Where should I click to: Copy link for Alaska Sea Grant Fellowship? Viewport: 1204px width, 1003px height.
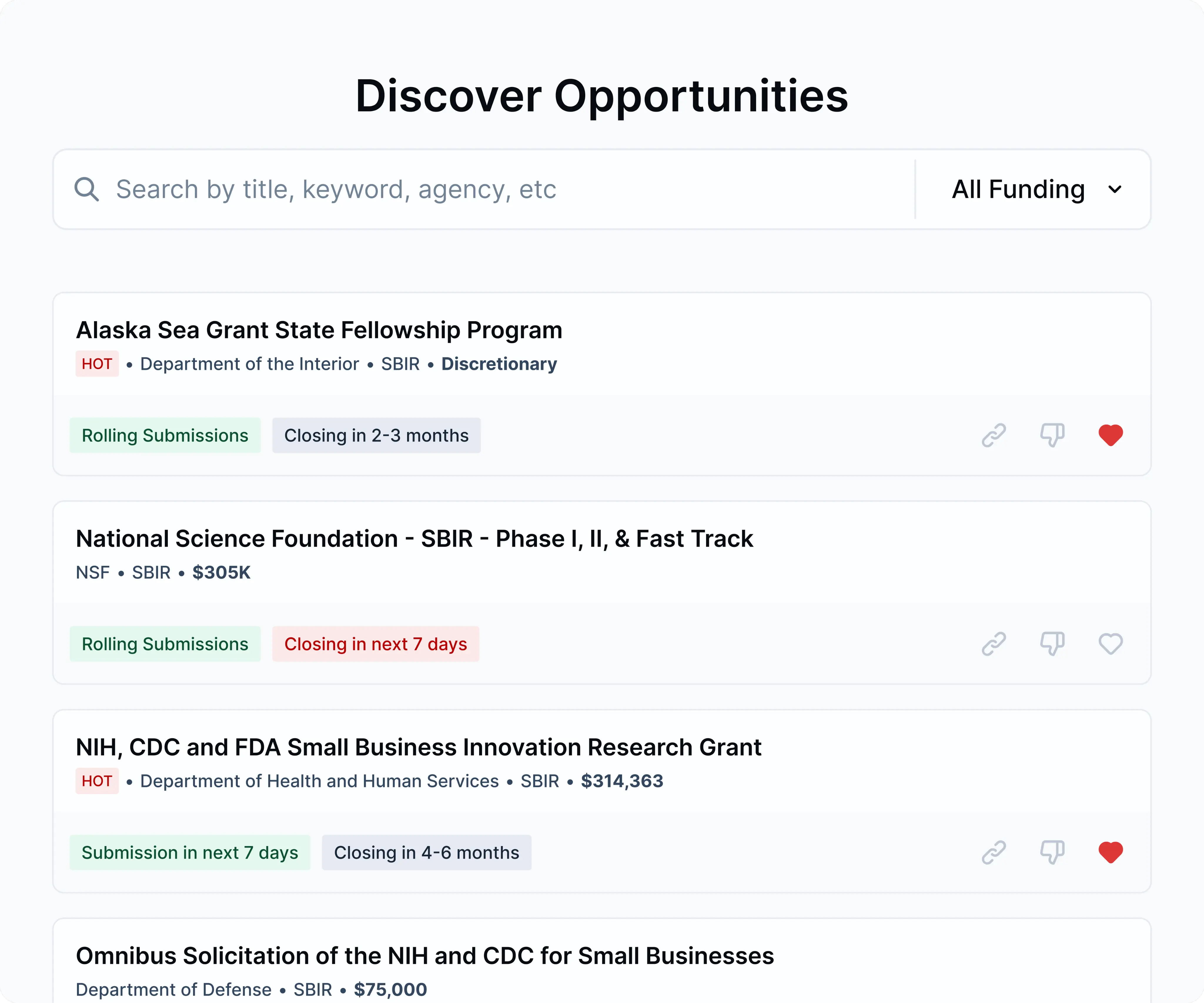(x=994, y=435)
